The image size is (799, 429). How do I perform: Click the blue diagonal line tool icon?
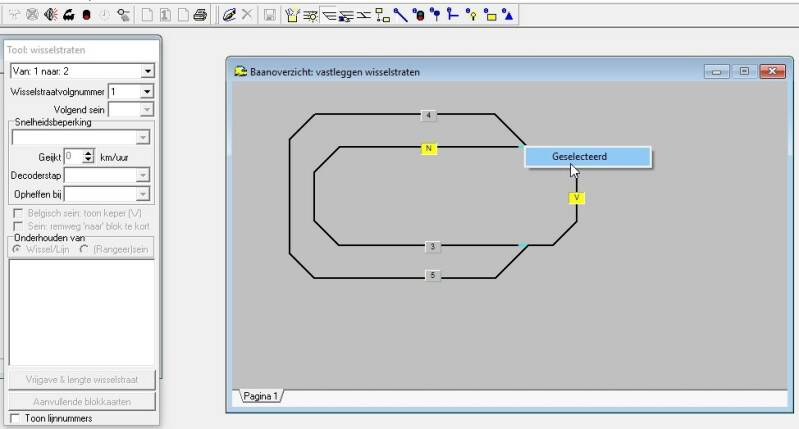click(x=401, y=15)
